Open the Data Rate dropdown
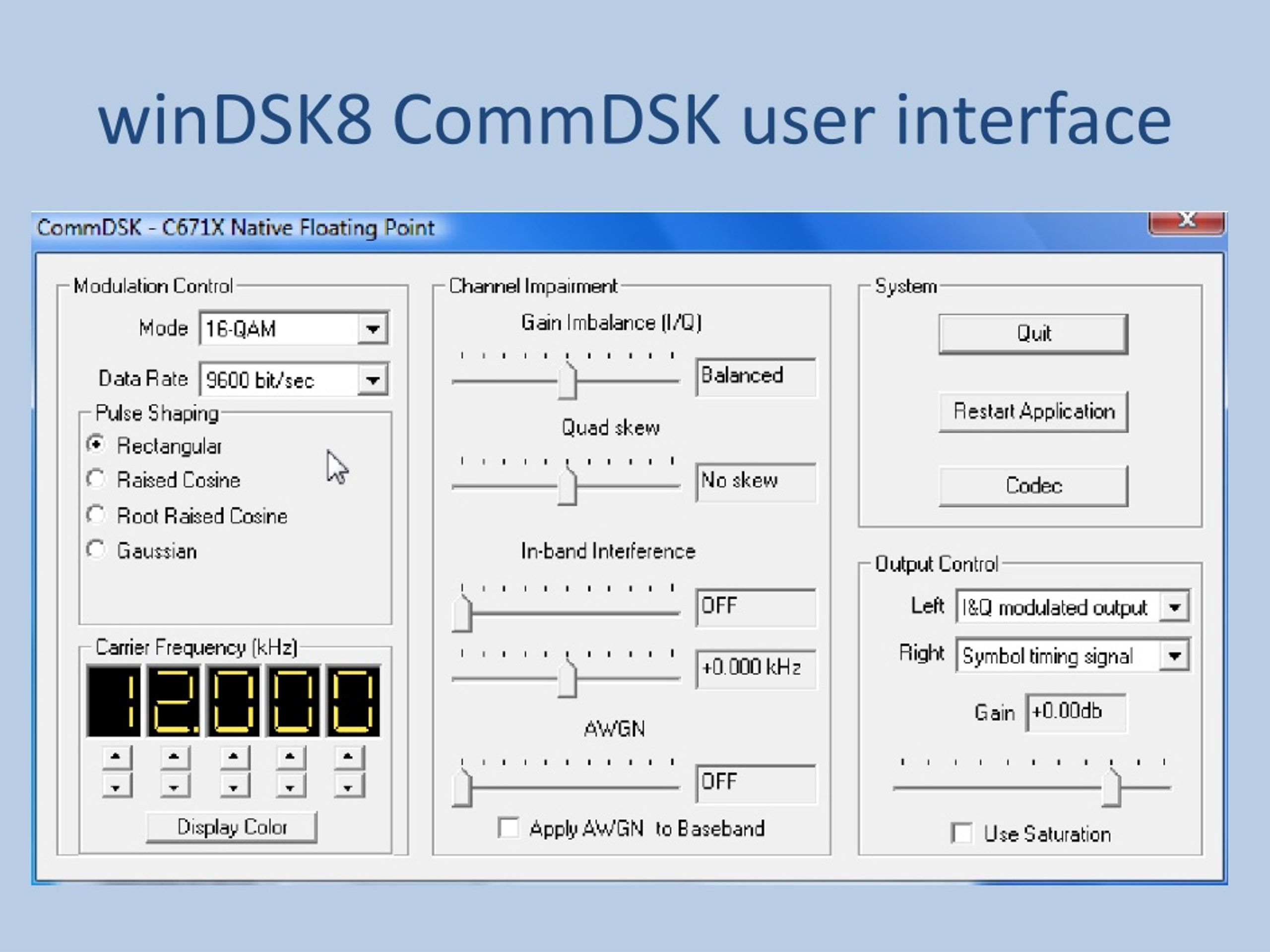The image size is (1270, 952). (294, 379)
